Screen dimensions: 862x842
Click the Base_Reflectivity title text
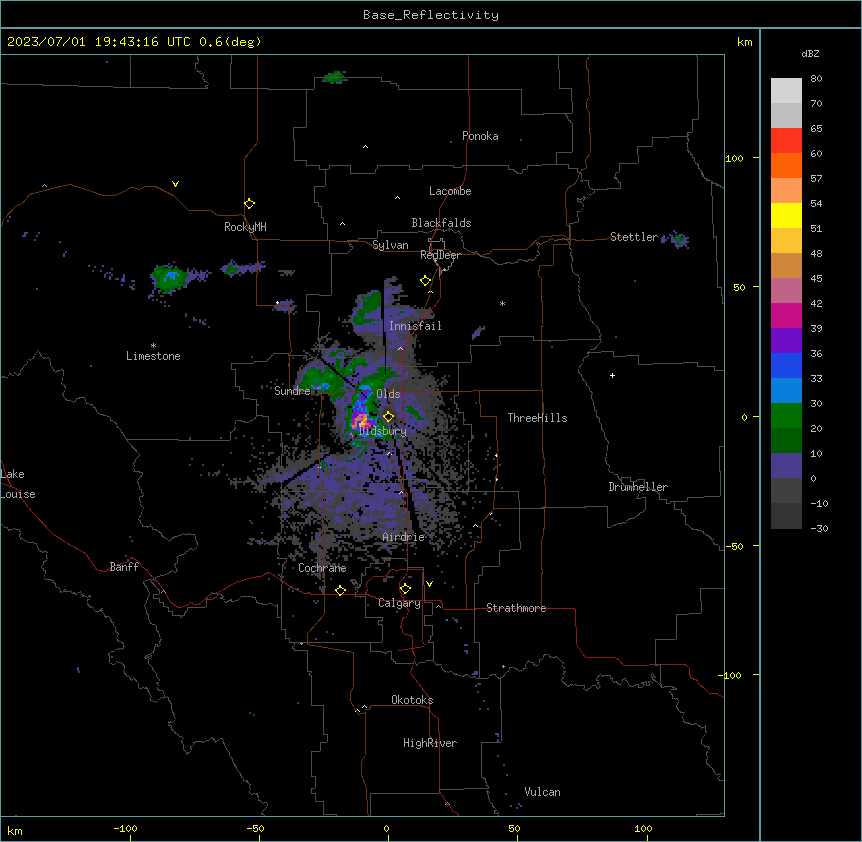pyautogui.click(x=431, y=15)
